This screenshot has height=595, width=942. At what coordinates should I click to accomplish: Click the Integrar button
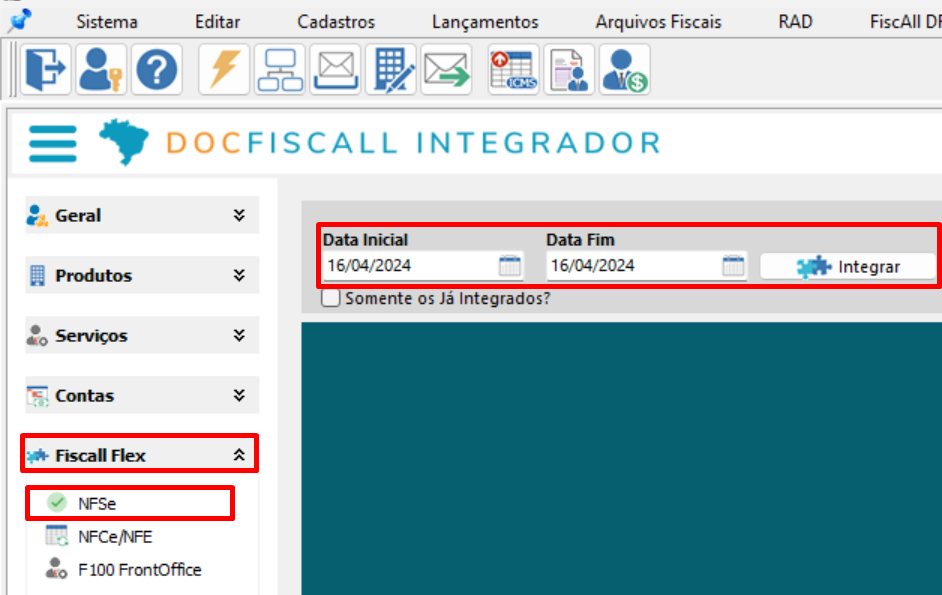[848, 266]
